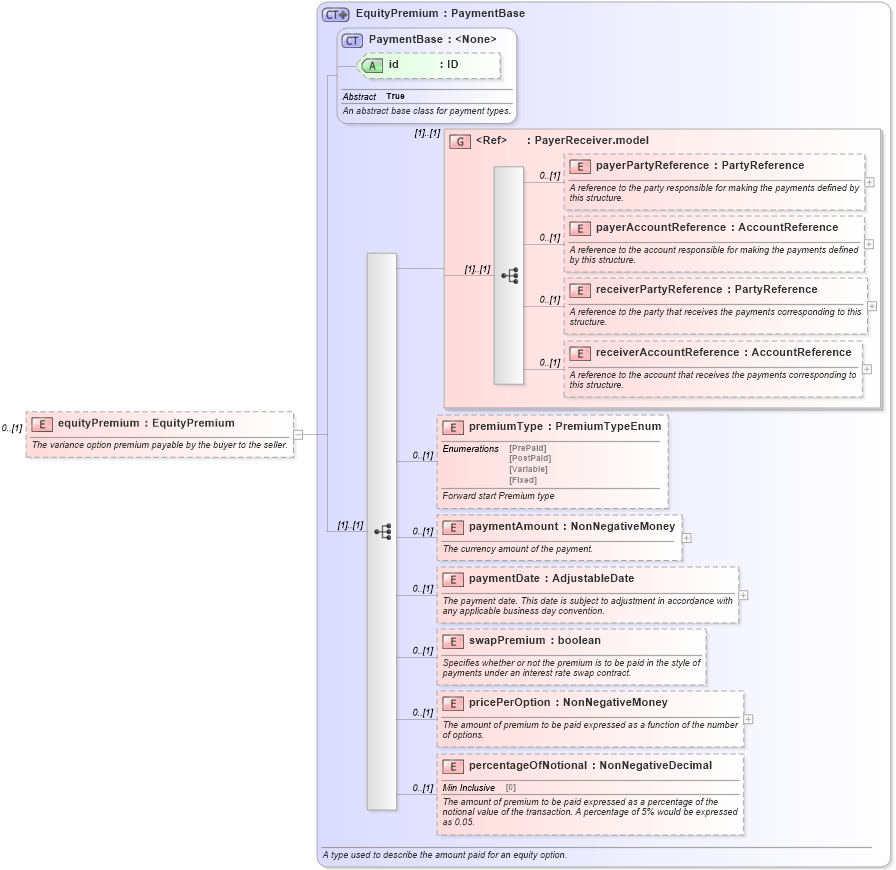Click the [PrePaid] enumeration value
Image resolution: width=896 pixels, height=870 pixels.
click(x=527, y=449)
